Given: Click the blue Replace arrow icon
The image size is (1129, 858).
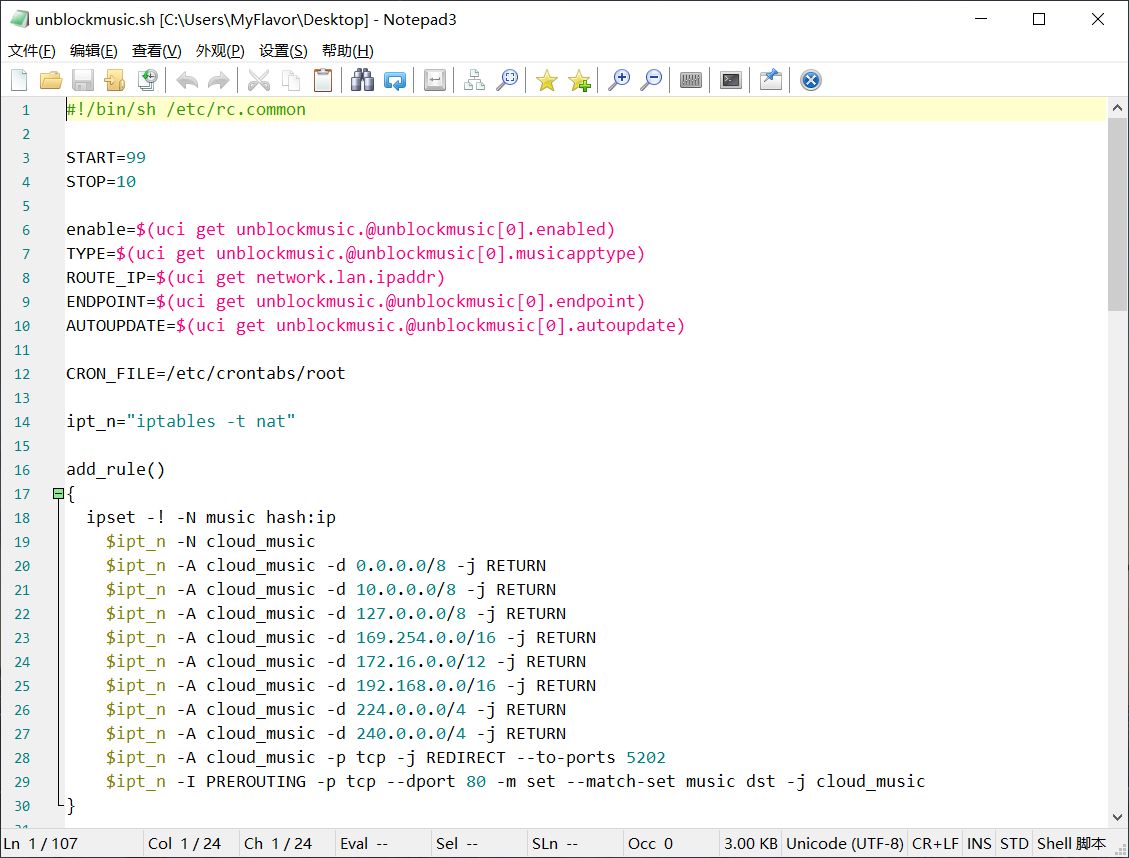Looking at the screenshot, I should (x=395, y=80).
